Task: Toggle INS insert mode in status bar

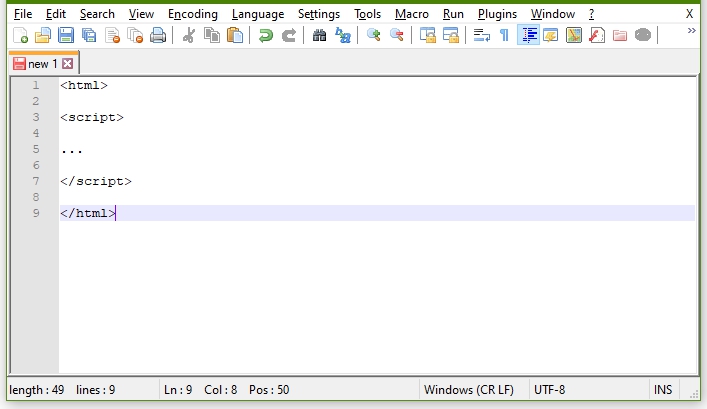Action: pos(663,390)
